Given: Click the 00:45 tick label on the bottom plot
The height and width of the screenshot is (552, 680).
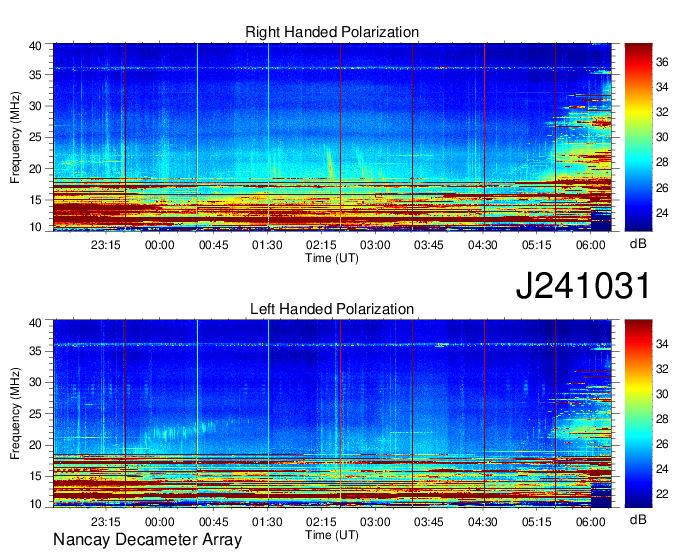Looking at the screenshot, I should (x=213, y=522).
